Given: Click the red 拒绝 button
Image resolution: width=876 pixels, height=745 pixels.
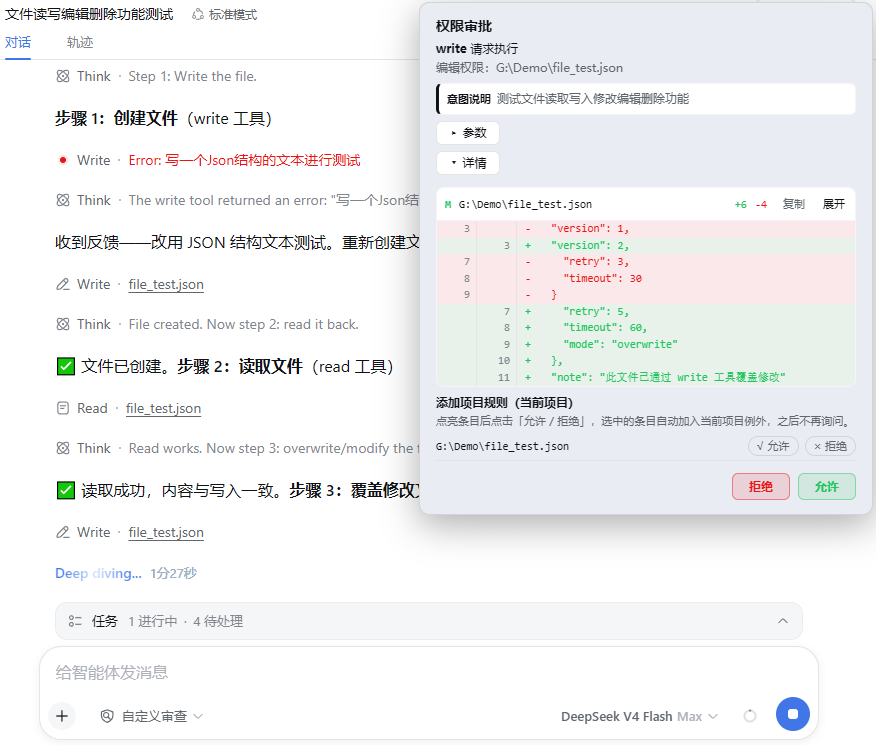Looking at the screenshot, I should pos(760,486).
